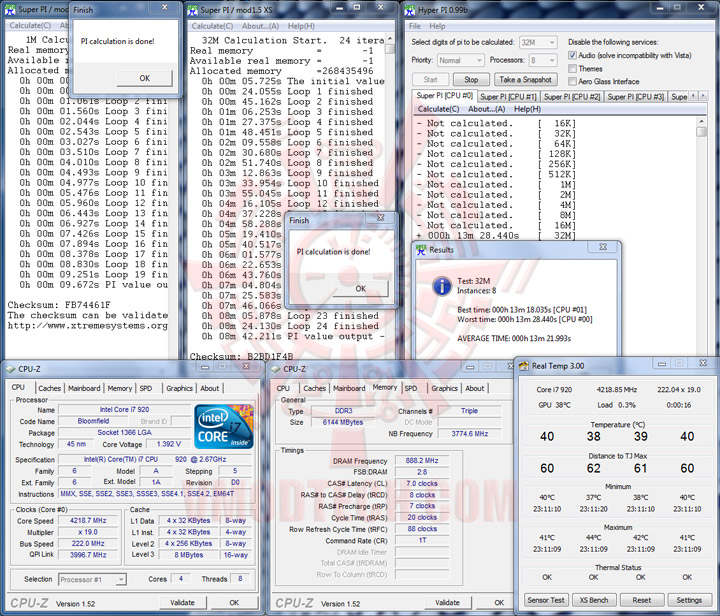
Task: Open the Help menu in Hyper PI
Action: (x=437, y=26)
